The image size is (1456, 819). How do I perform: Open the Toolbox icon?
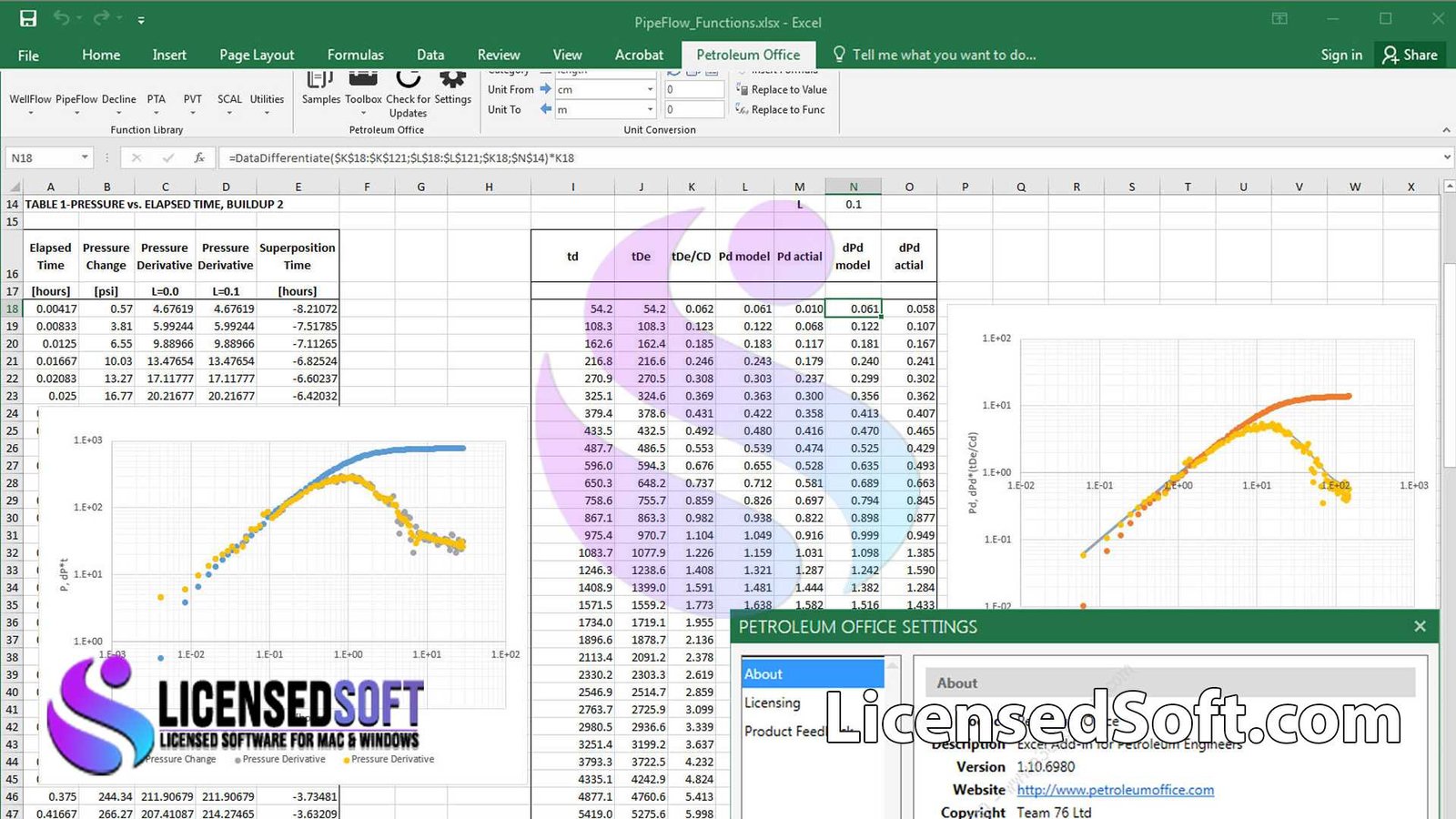coord(363,80)
